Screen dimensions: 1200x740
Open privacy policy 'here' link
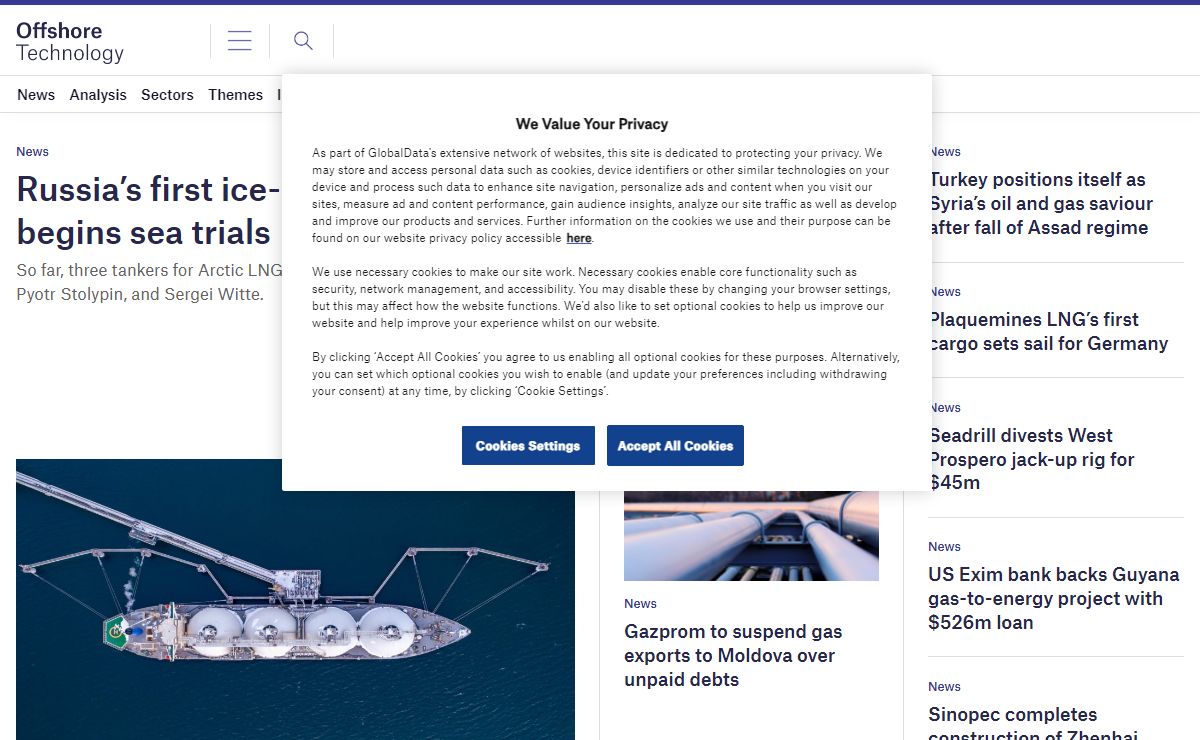[578, 238]
